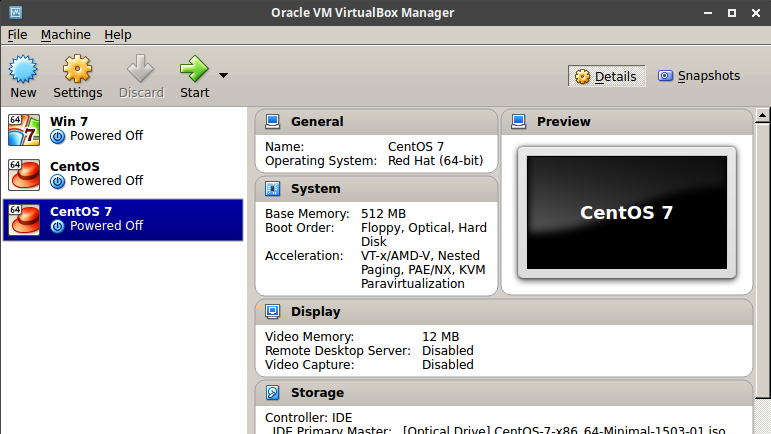Viewport: 771px width, 434px height.
Task: Switch to the Snapshots view
Action: pos(699,76)
